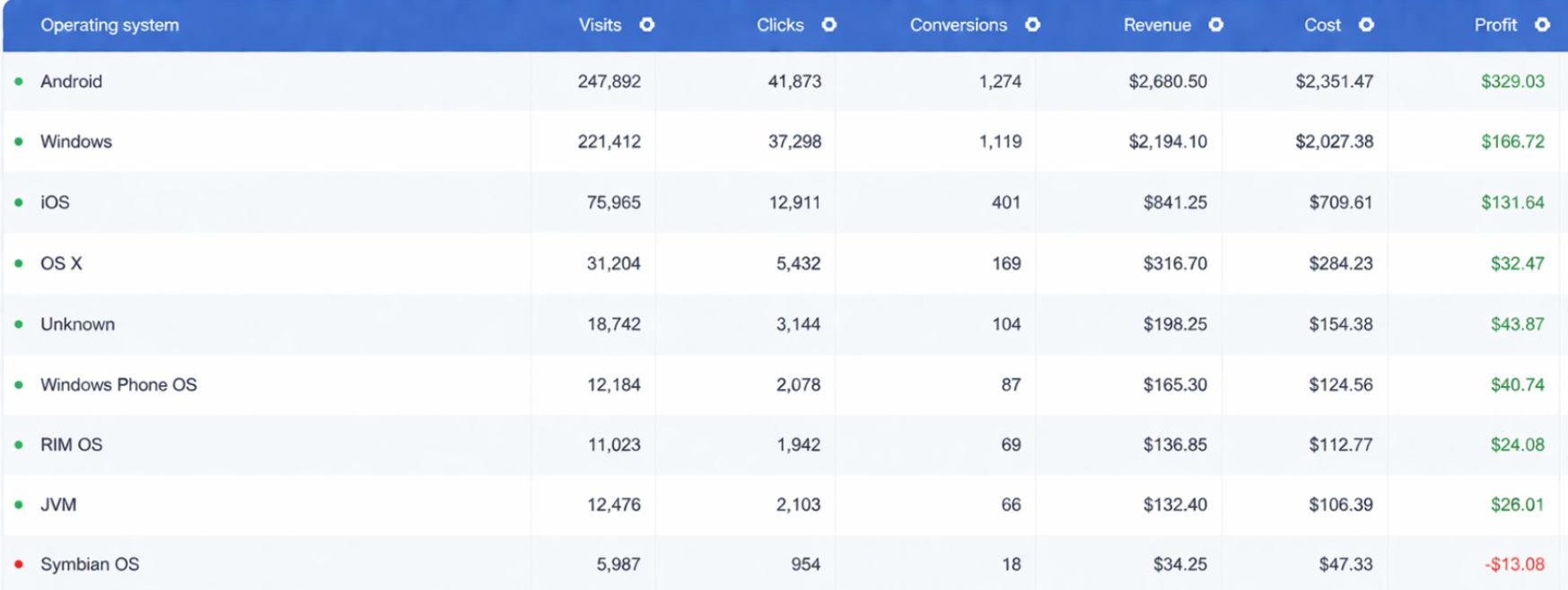Click Android cost $2,351.47
Image resolution: width=1568 pixels, height=590 pixels.
[1334, 82]
